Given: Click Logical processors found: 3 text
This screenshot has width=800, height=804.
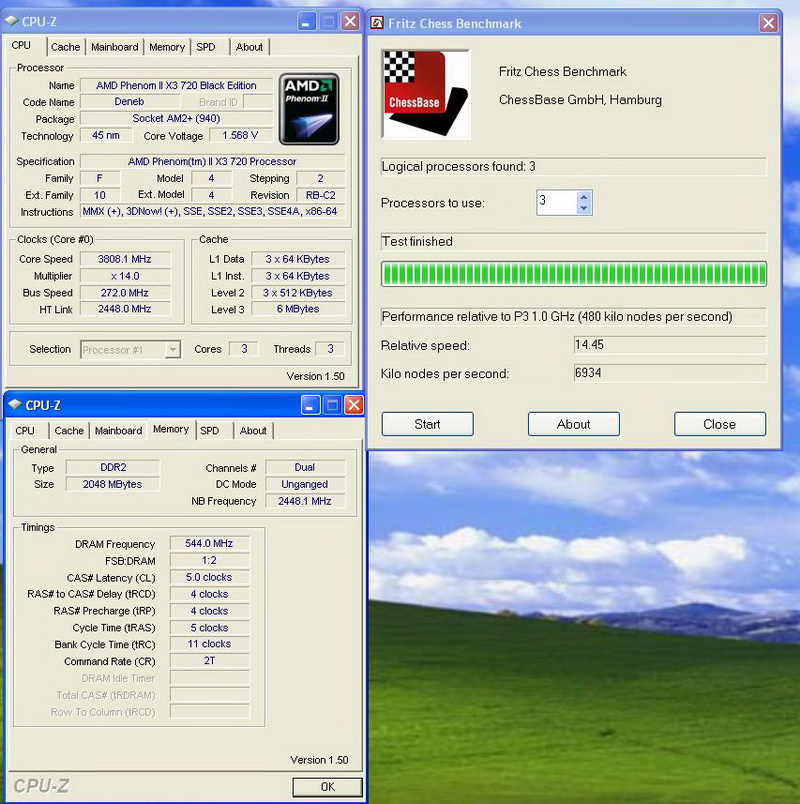Looking at the screenshot, I should coord(458,166).
